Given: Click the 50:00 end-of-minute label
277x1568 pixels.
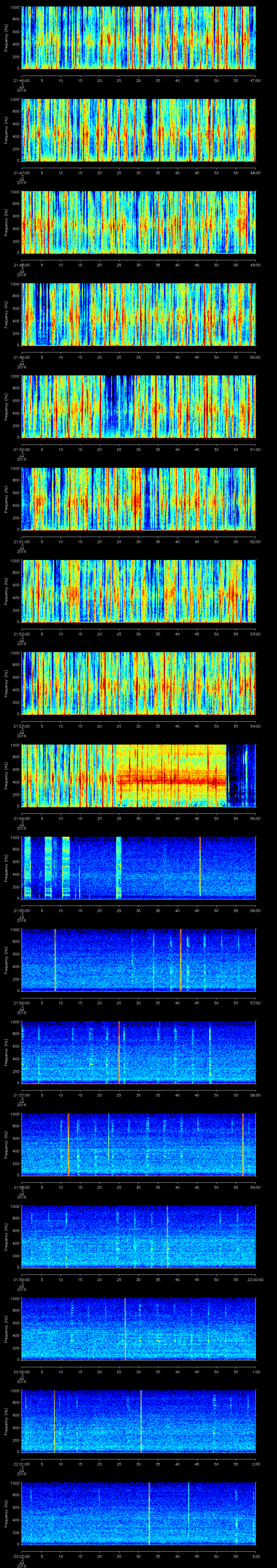Looking at the screenshot, I should [x=255, y=357].
